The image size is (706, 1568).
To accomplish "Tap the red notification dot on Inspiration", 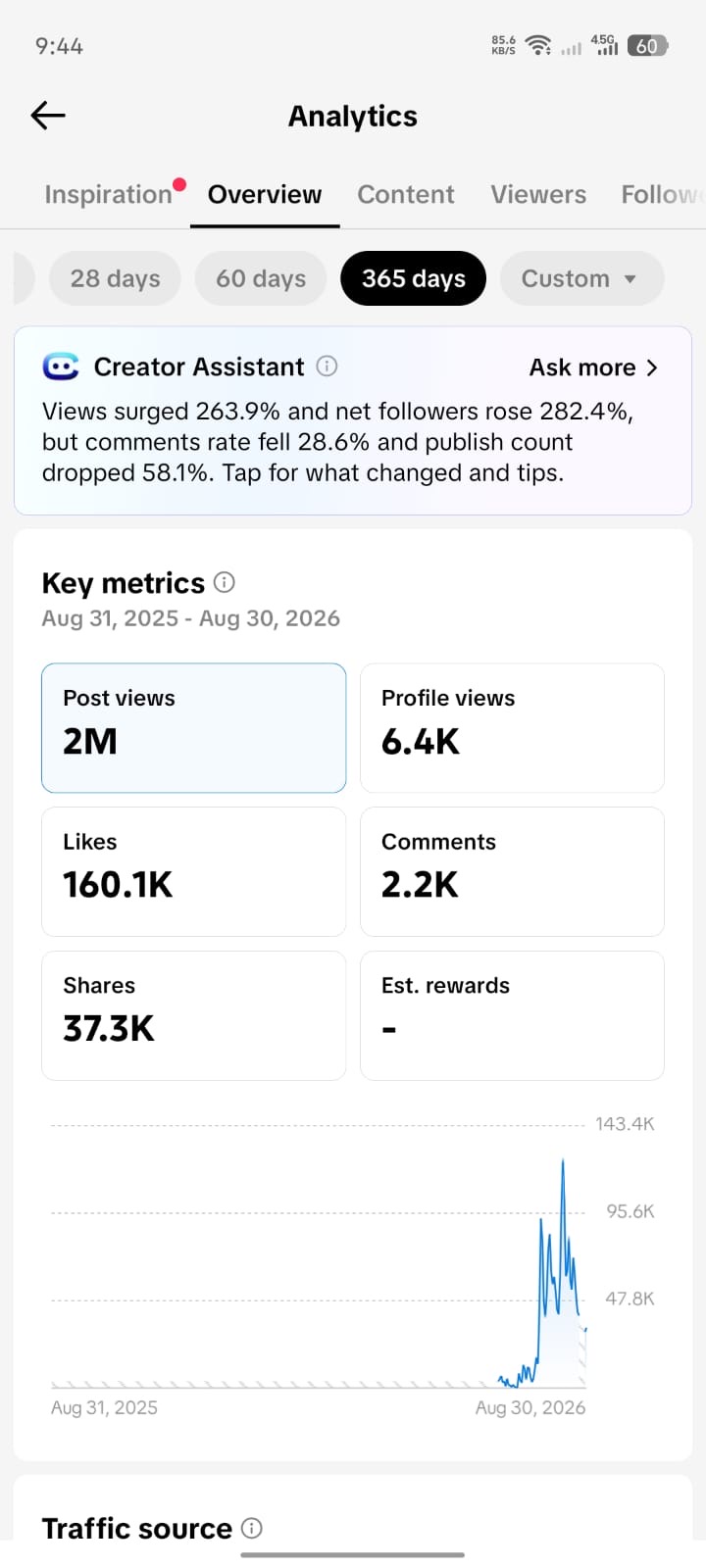I will pyautogui.click(x=179, y=184).
